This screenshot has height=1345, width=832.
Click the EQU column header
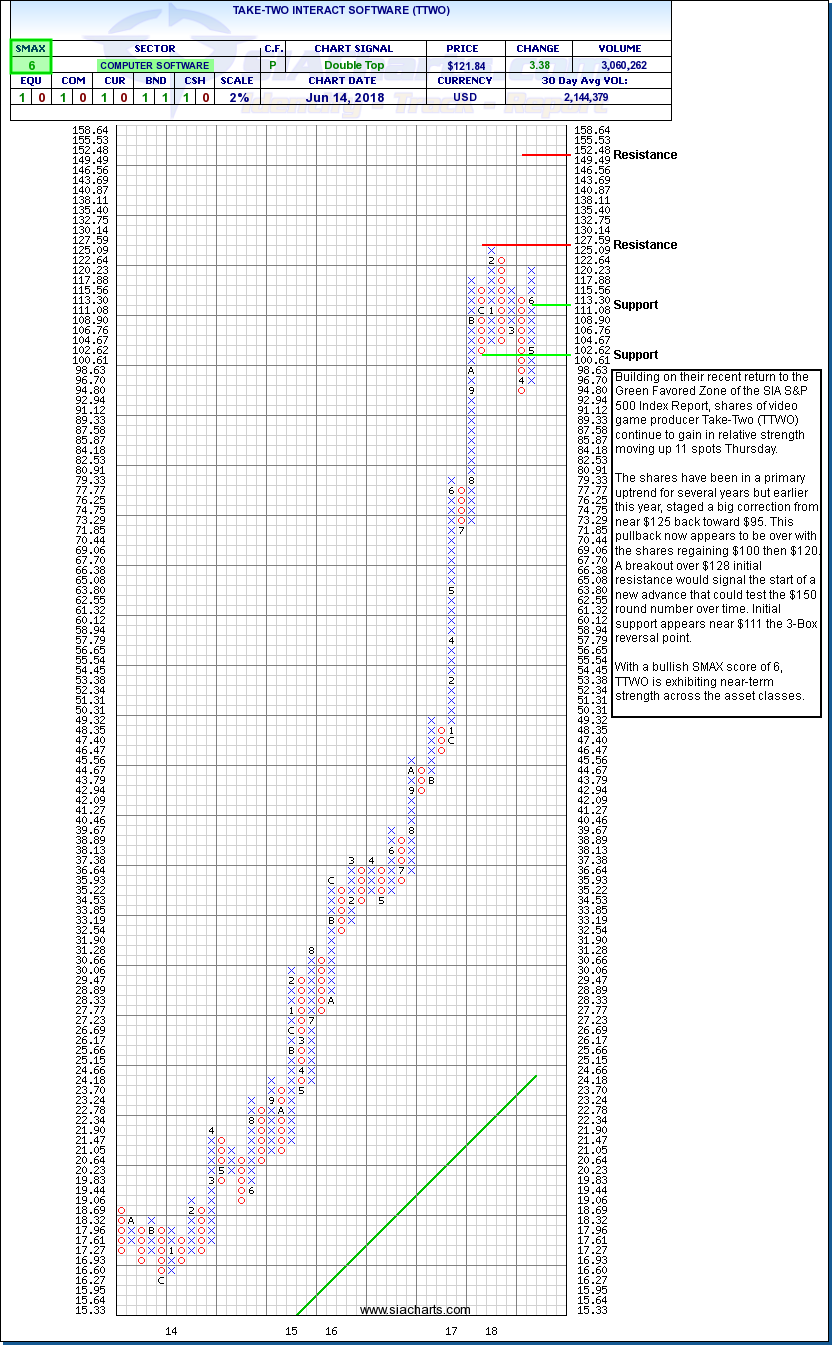(31, 81)
